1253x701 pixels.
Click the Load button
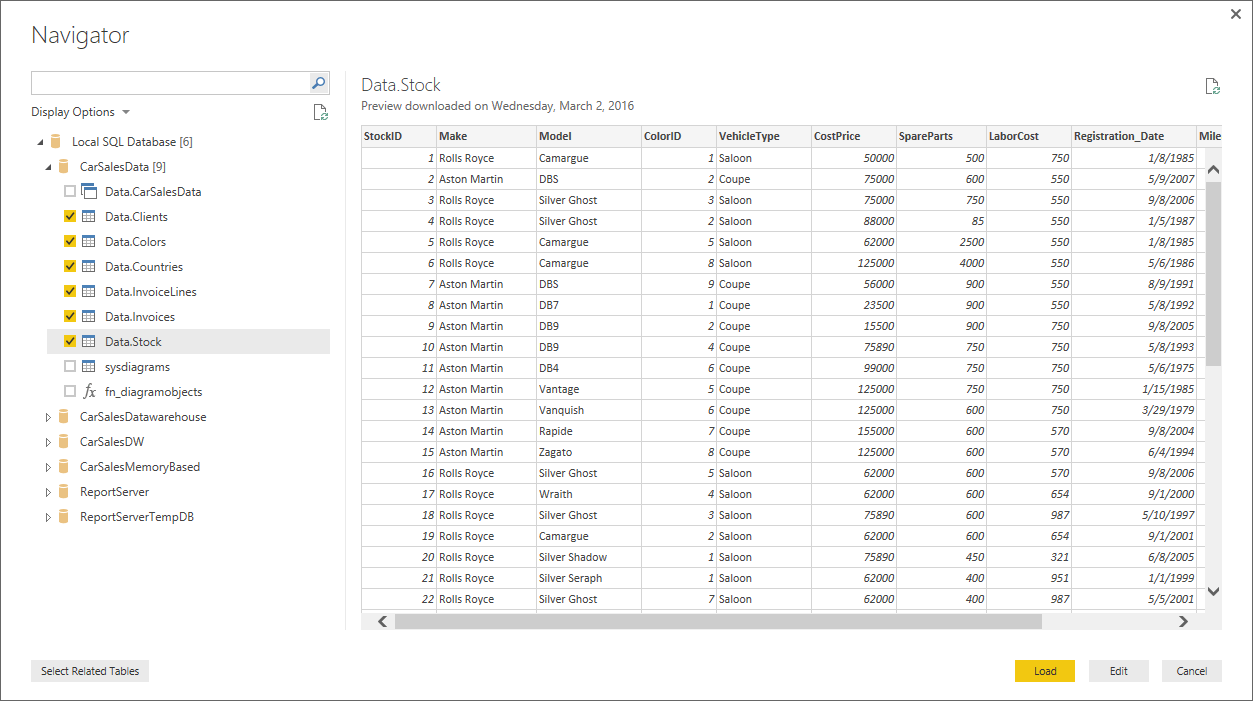pyautogui.click(x=1045, y=671)
